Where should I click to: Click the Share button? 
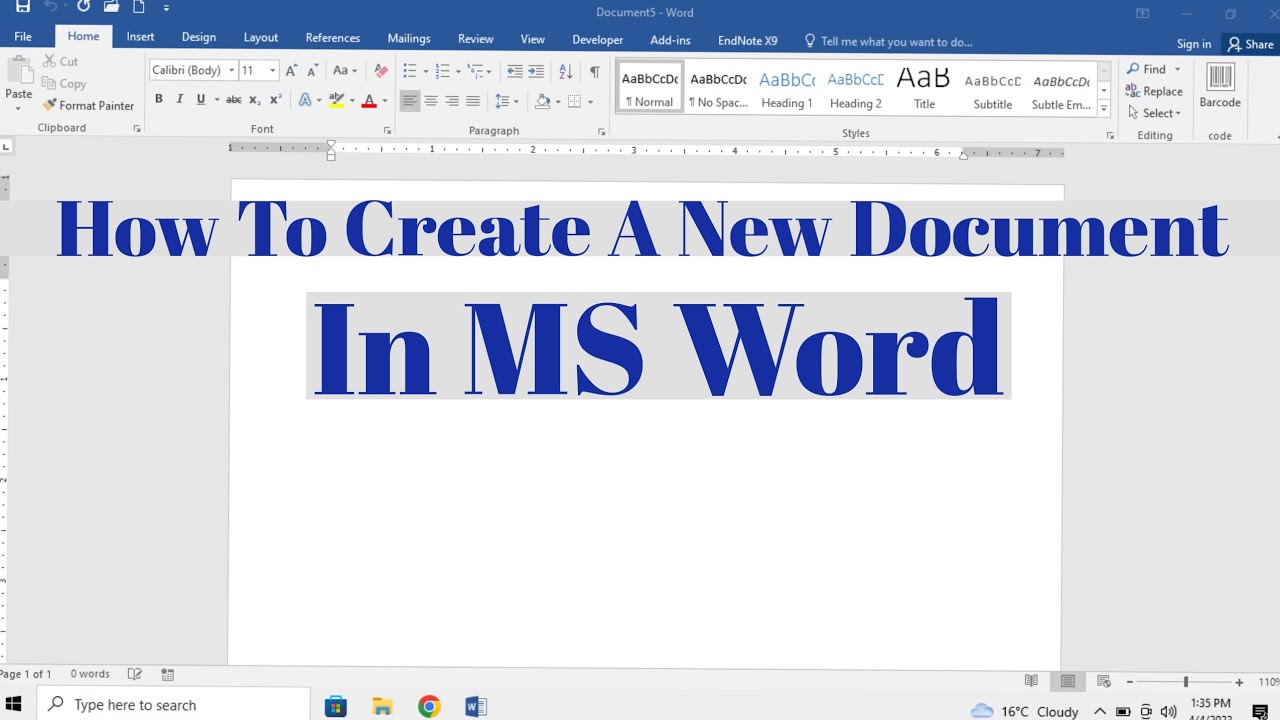click(x=1251, y=44)
